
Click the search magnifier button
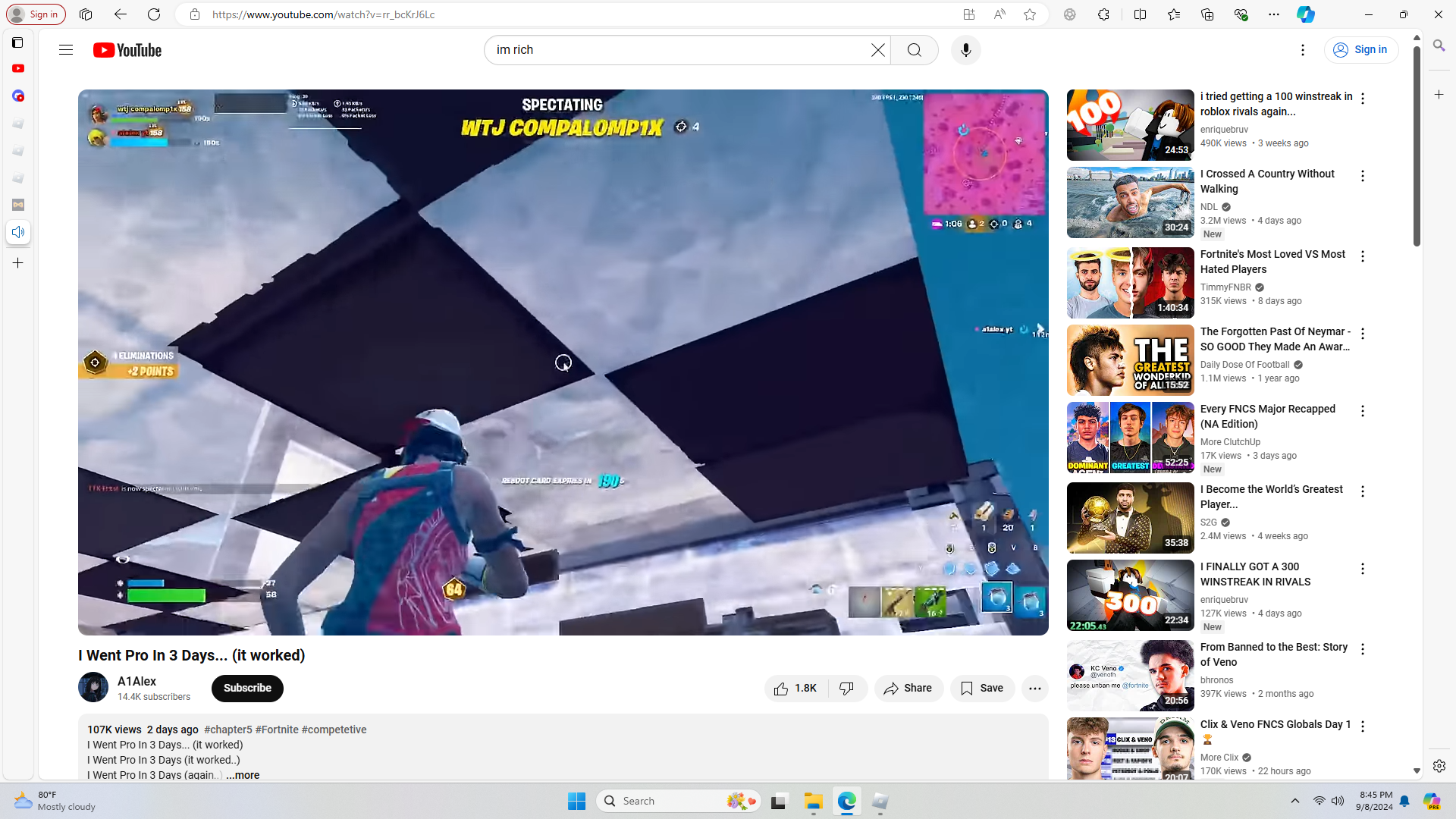click(x=915, y=50)
